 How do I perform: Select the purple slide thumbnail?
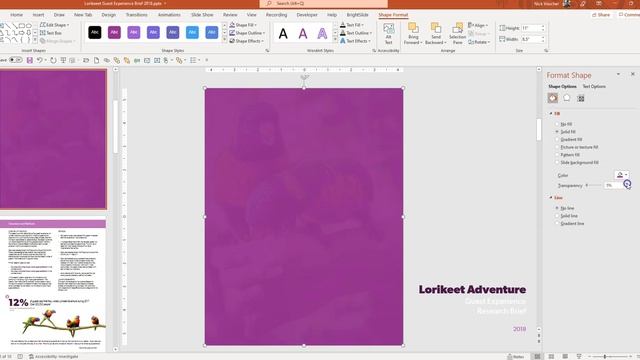53,139
